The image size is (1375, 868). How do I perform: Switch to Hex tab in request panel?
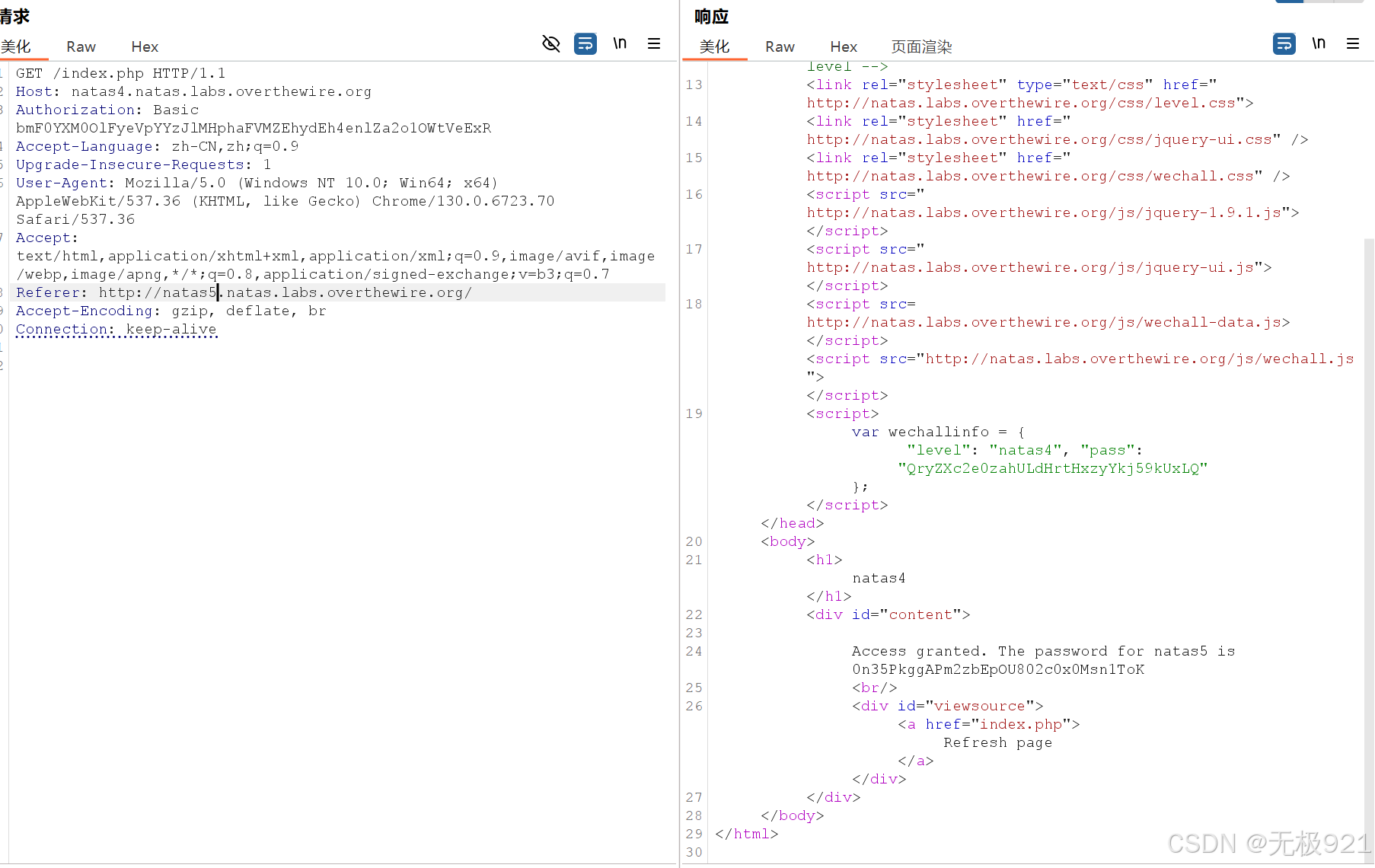(145, 47)
